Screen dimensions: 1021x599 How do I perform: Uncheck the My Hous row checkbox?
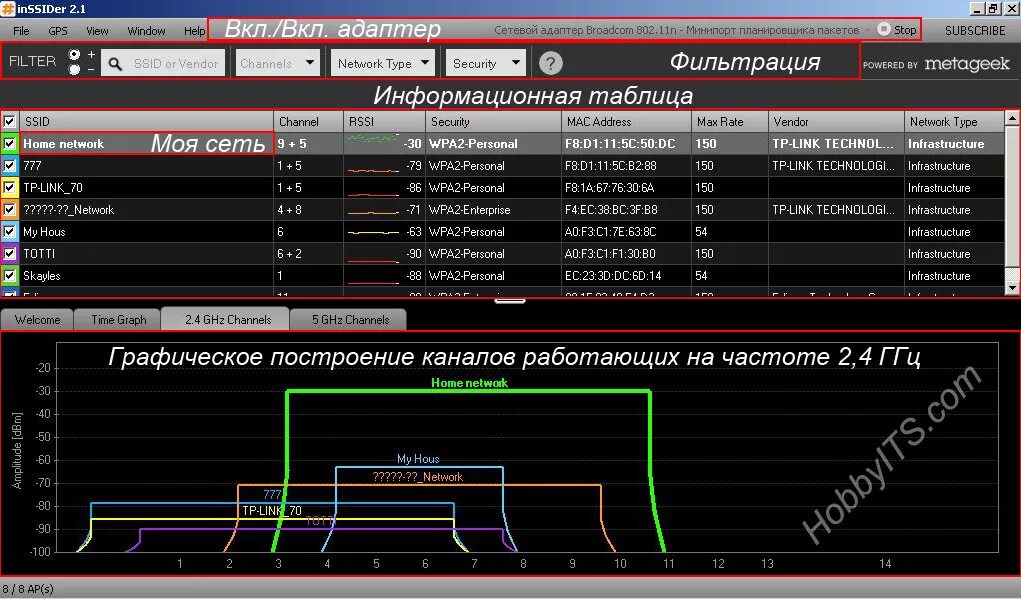coord(9,232)
